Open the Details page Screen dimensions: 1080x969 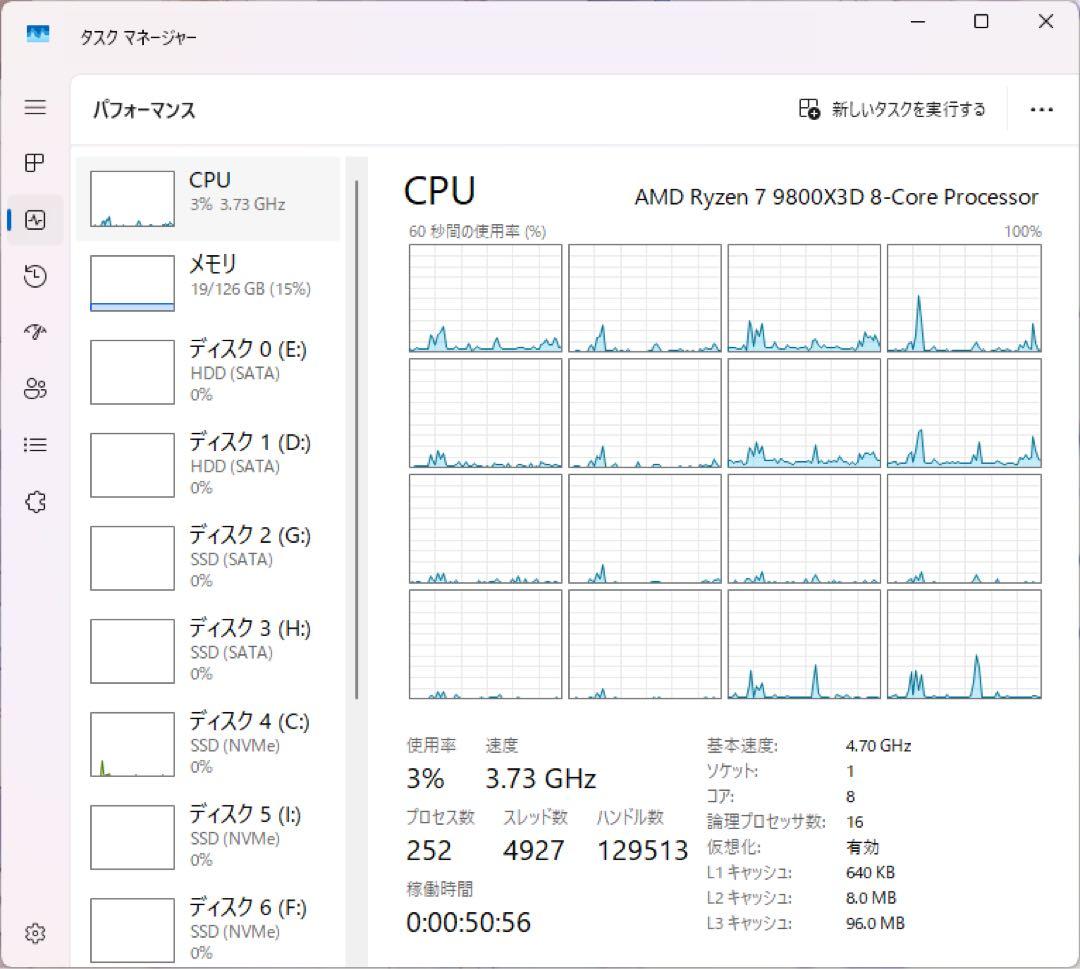[x=35, y=444]
